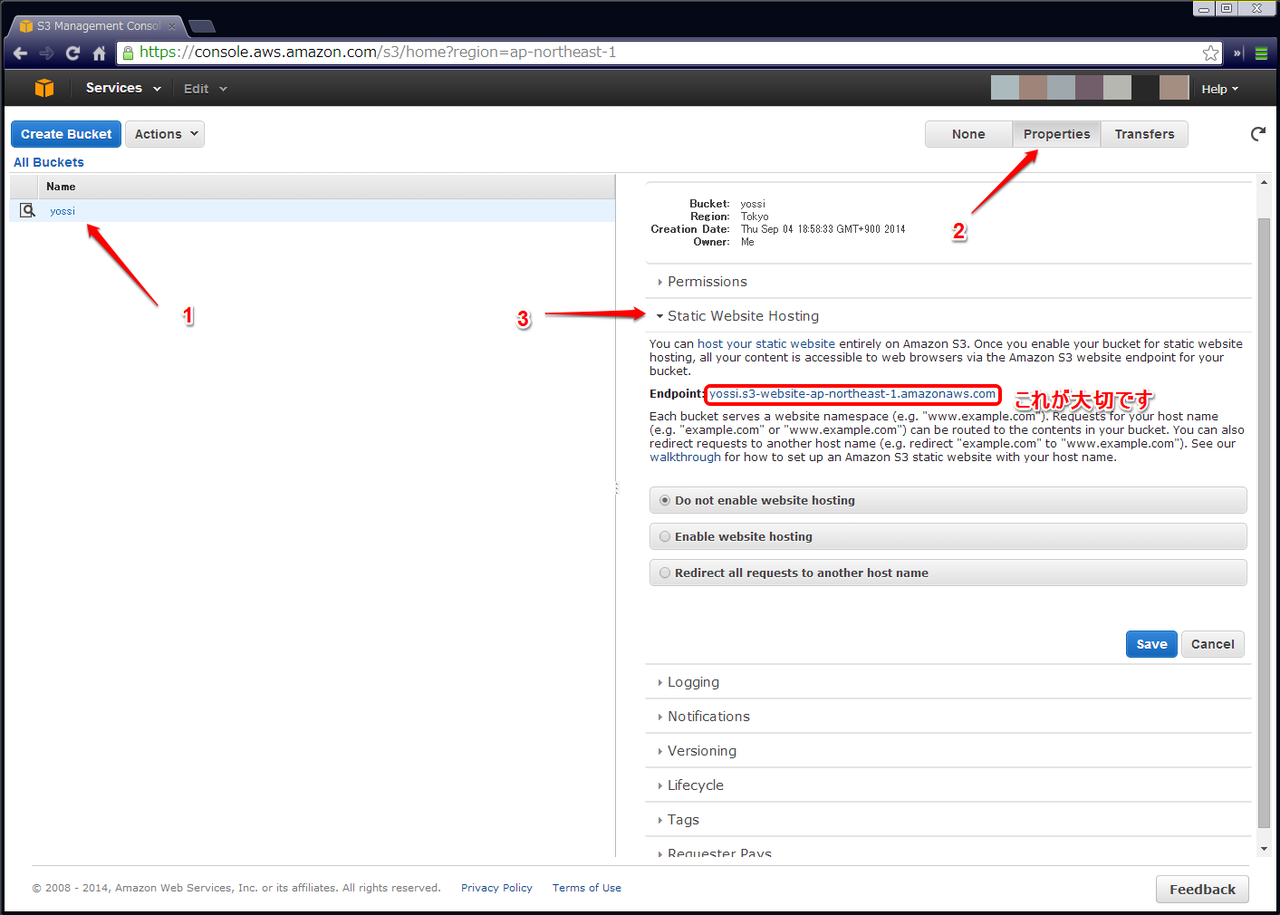Open the Chrome hamburger menu
The image size is (1280, 915).
1261,53
